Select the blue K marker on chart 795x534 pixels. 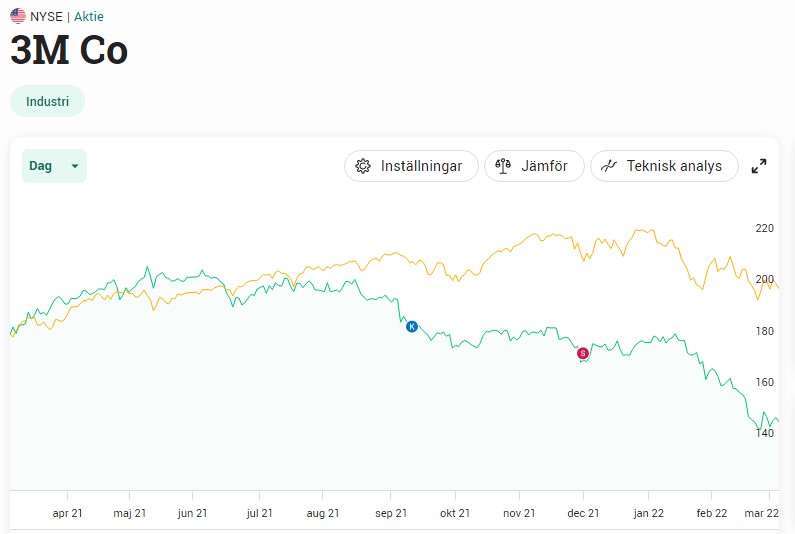pos(411,326)
